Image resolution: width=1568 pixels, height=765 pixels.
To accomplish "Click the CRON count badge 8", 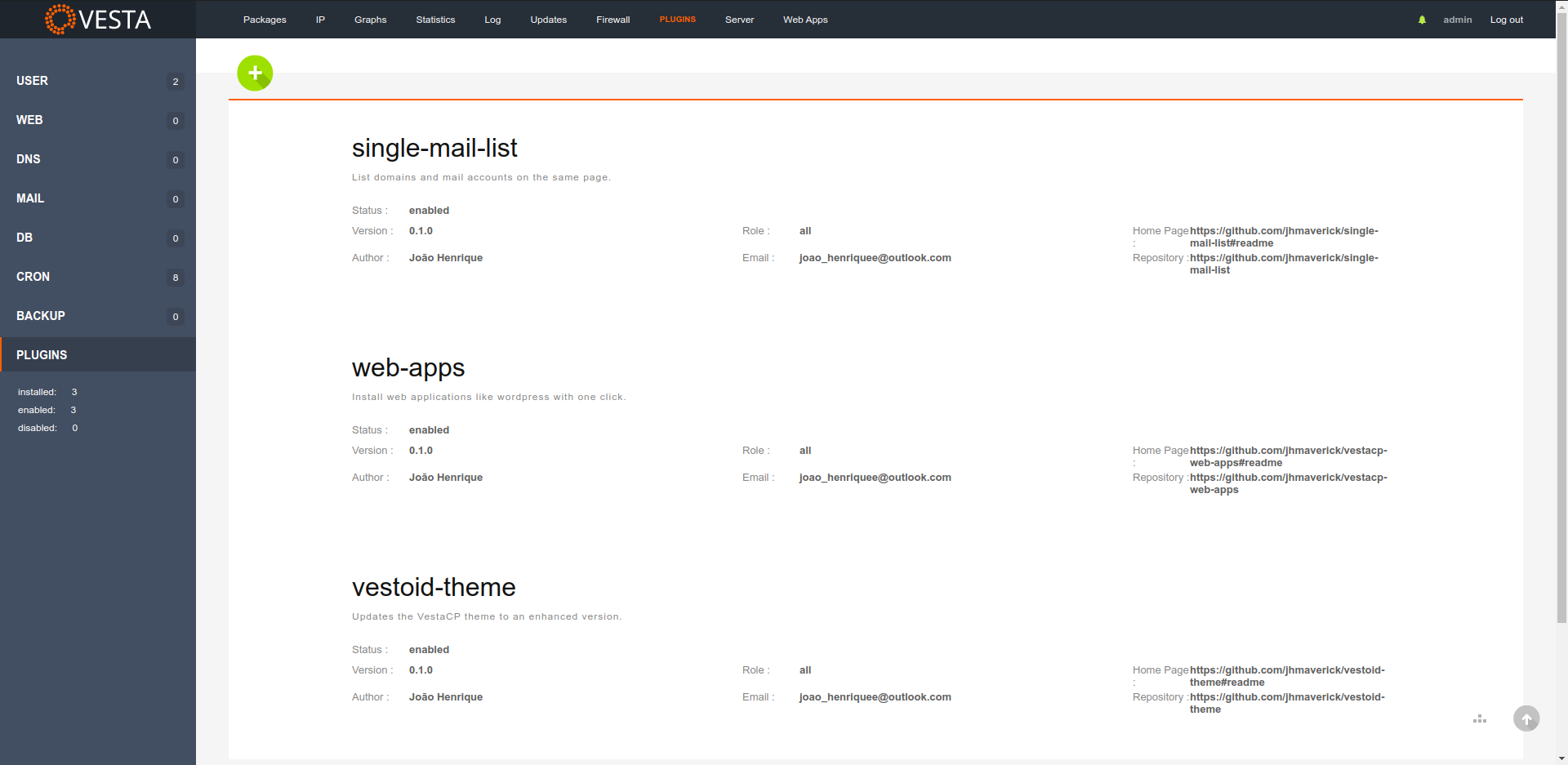I will 176,278.
